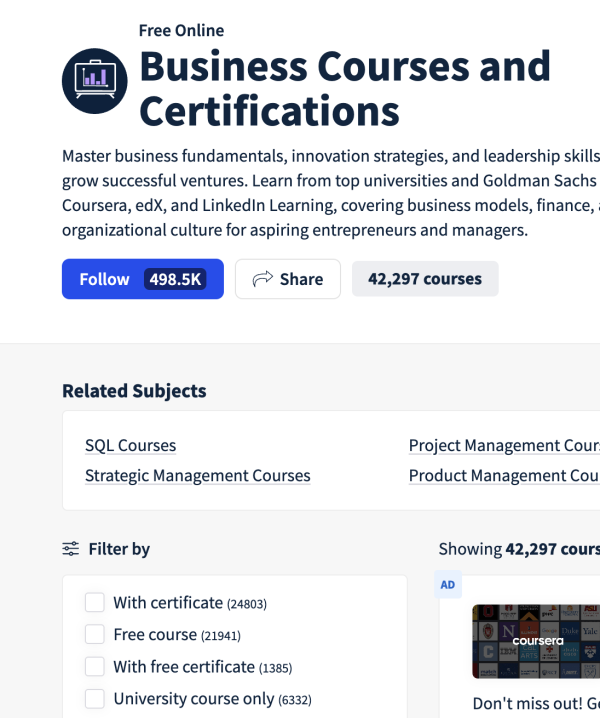Click the business presentation board icon
The width and height of the screenshot is (600, 718).
coord(95,80)
